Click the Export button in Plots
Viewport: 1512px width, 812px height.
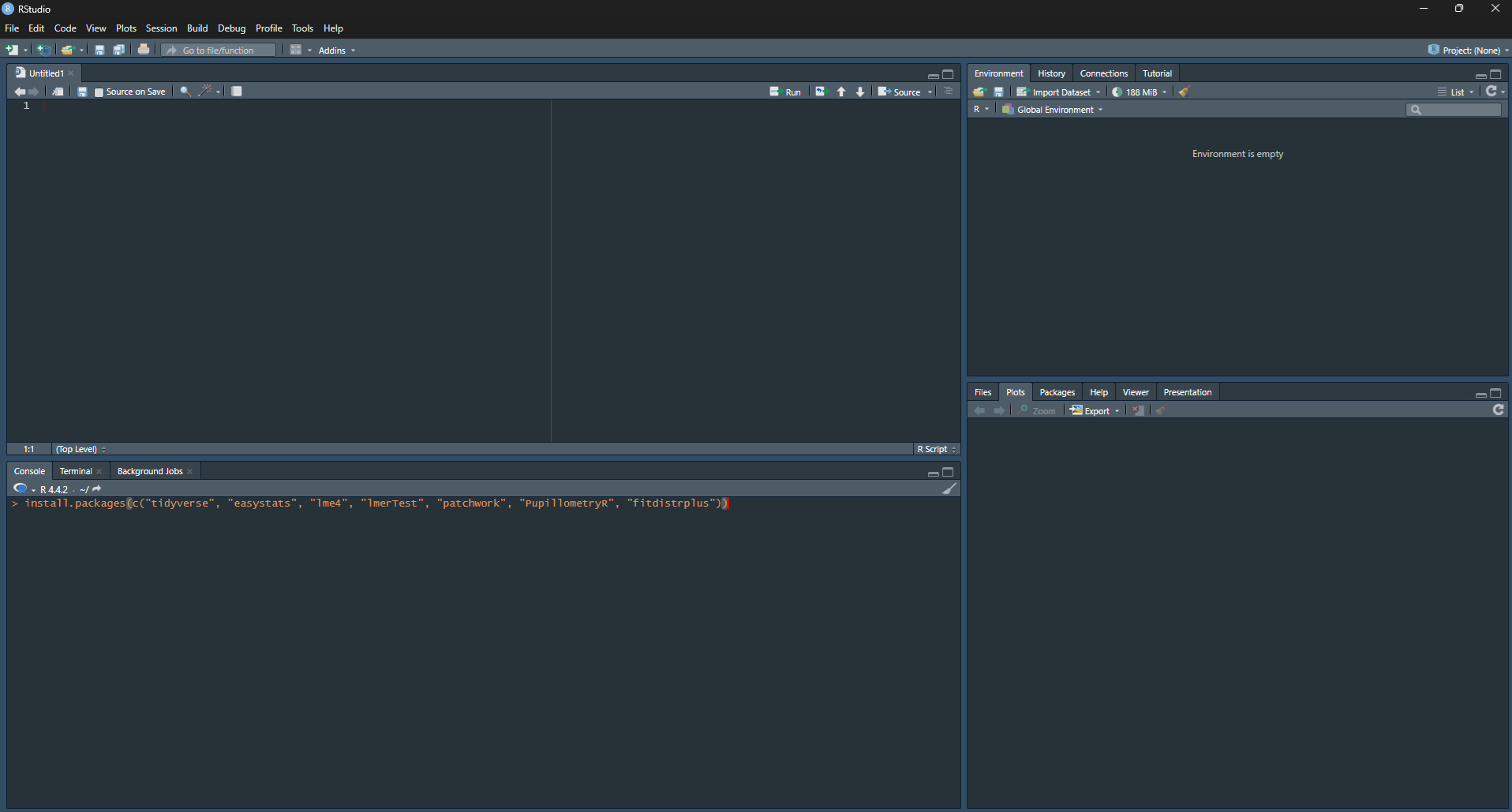click(x=1095, y=411)
